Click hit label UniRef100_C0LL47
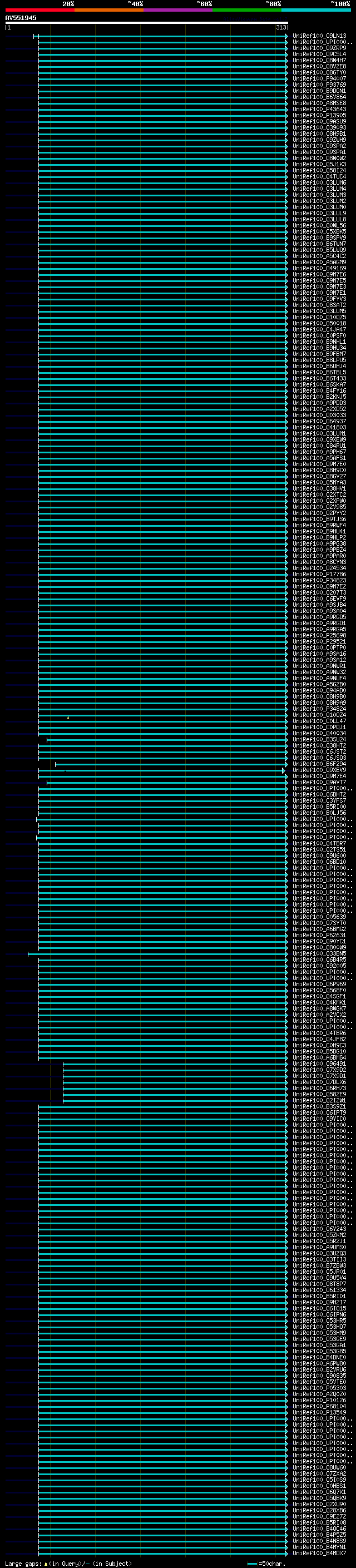356x1568 pixels. (x=319, y=721)
